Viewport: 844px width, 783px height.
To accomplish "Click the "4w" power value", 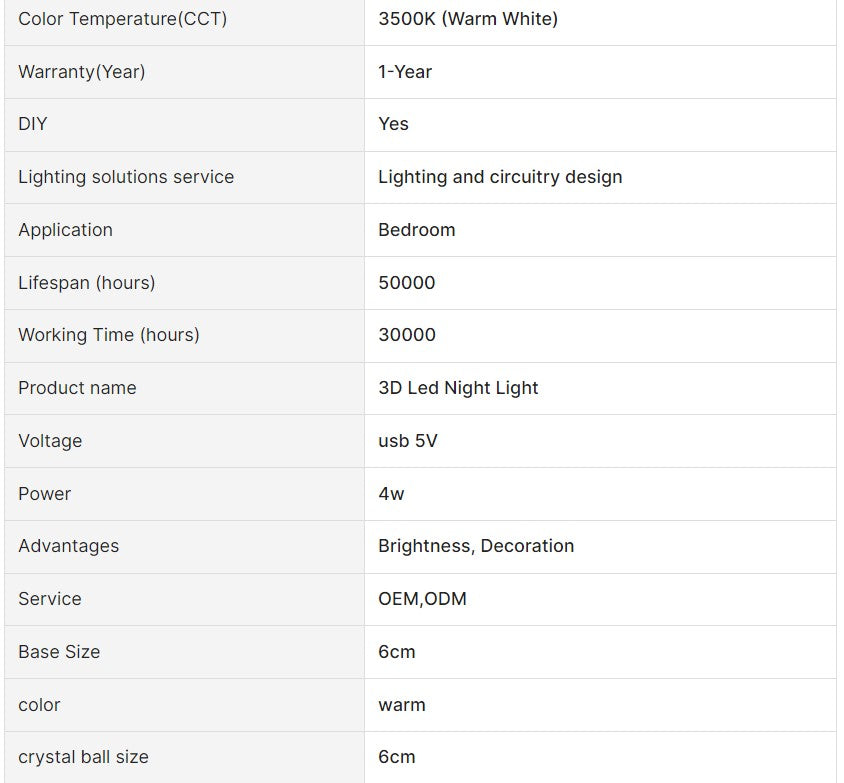I will (391, 494).
